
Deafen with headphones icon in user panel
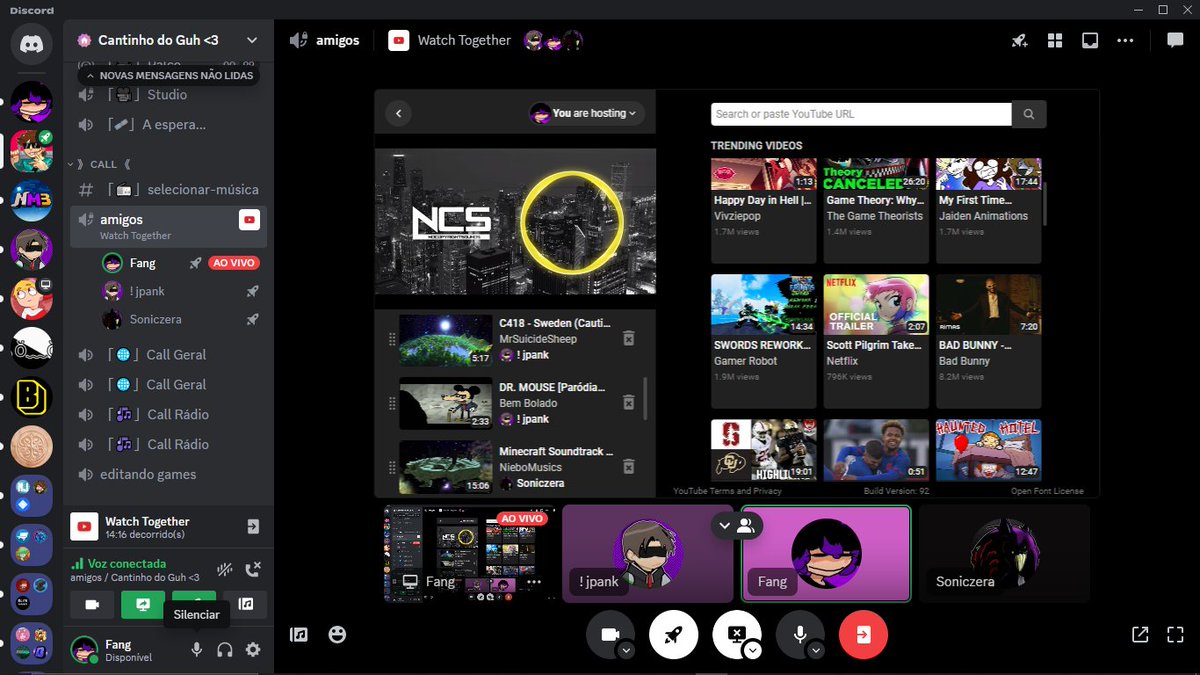225,650
